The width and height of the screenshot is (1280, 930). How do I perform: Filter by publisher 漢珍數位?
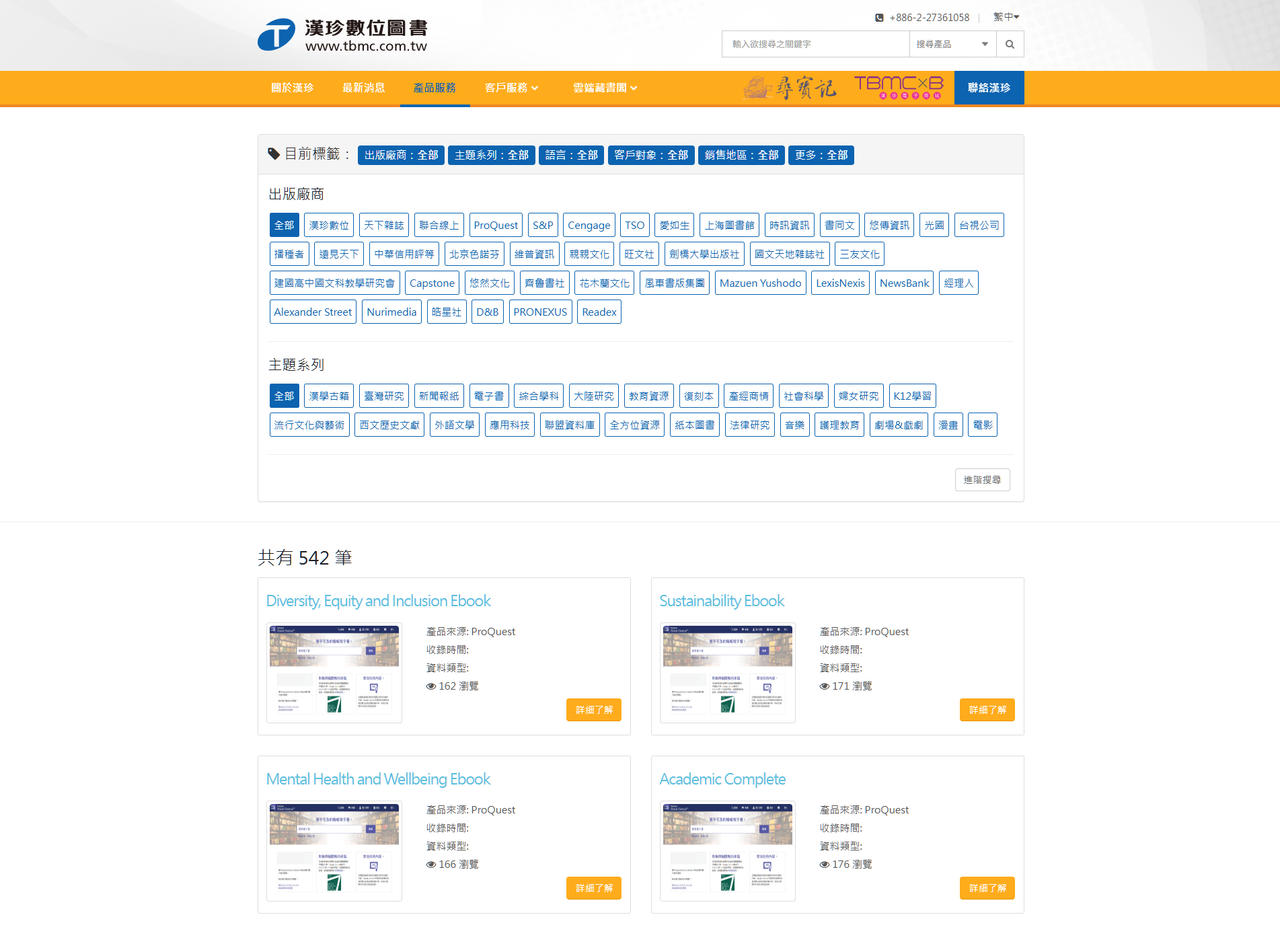[x=329, y=225]
